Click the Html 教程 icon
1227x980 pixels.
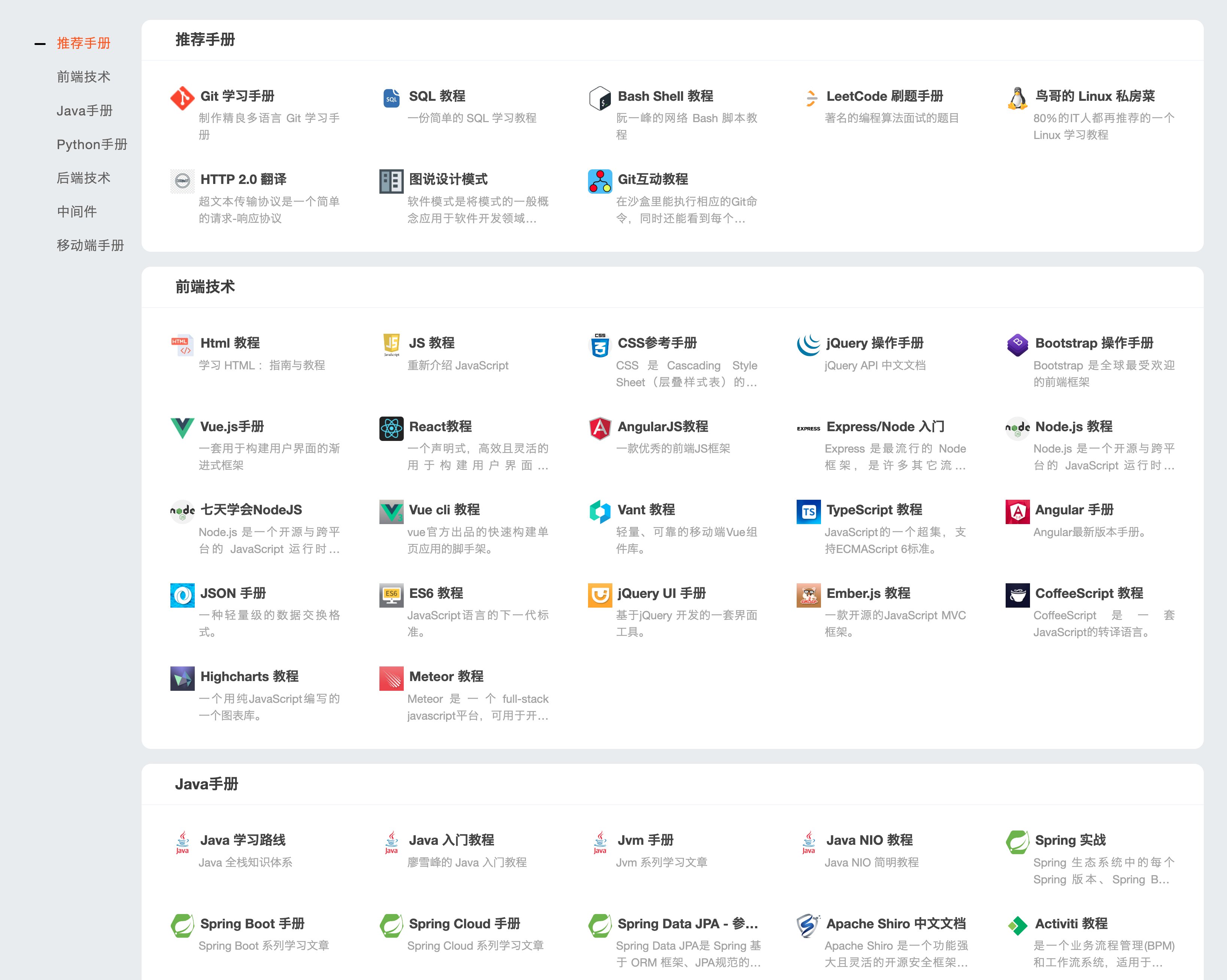182,345
